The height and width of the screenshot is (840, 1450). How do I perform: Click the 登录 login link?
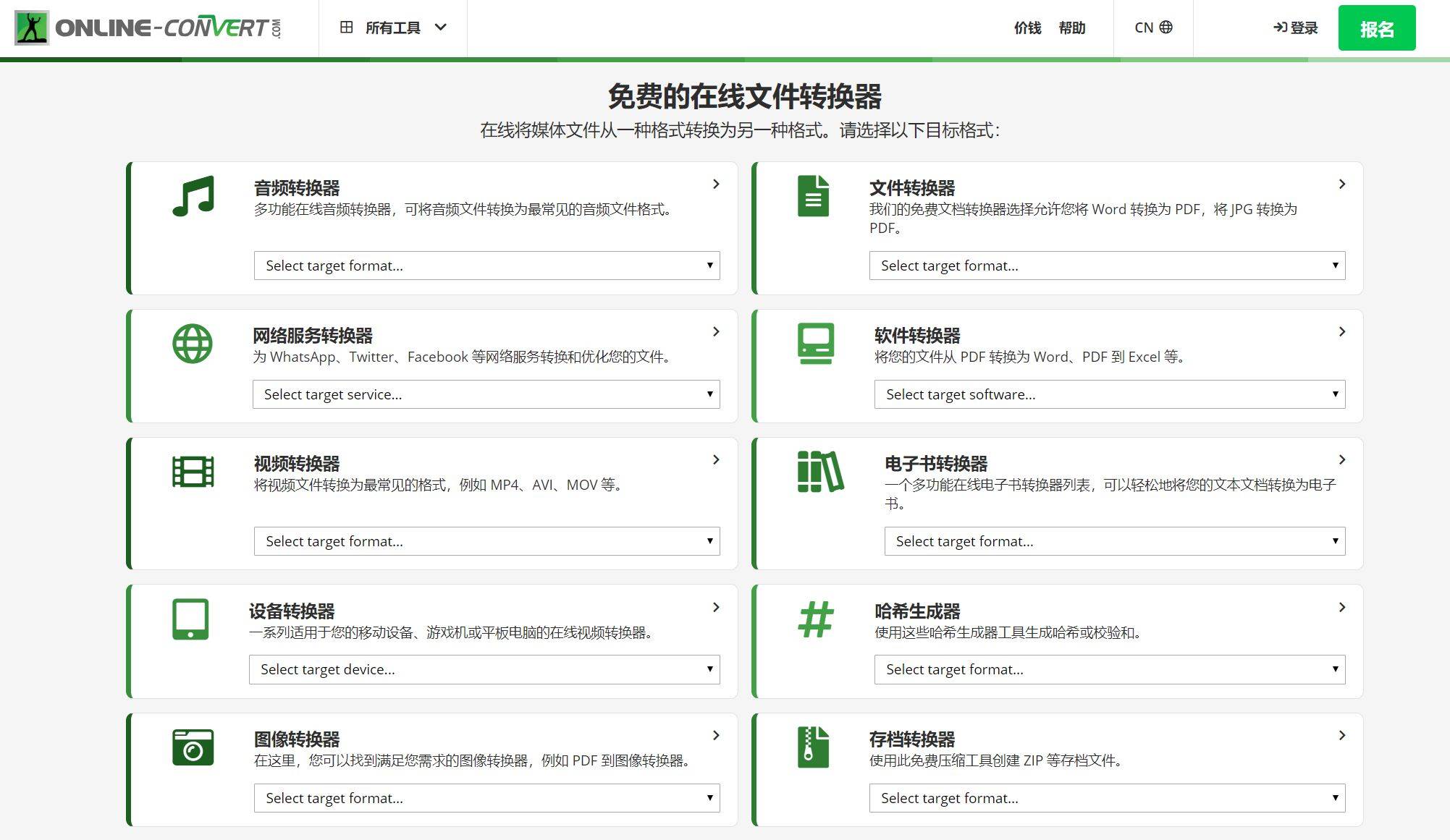1296,27
